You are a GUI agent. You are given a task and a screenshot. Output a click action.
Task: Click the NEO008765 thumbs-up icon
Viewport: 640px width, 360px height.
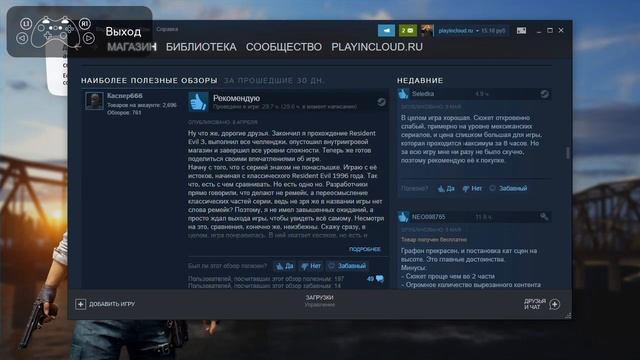pos(403,217)
